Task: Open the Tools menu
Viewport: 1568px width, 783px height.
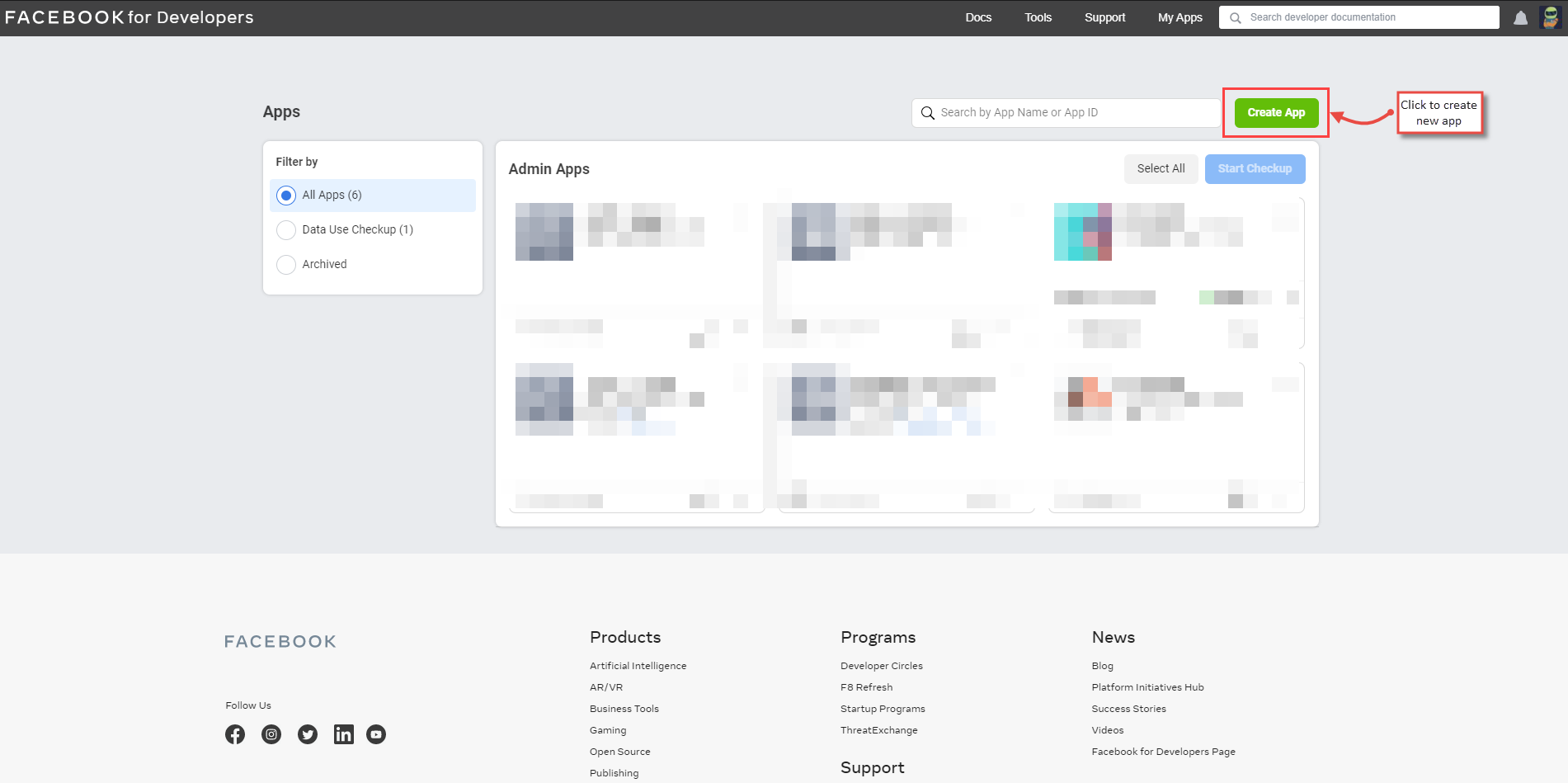Action: 1038,17
